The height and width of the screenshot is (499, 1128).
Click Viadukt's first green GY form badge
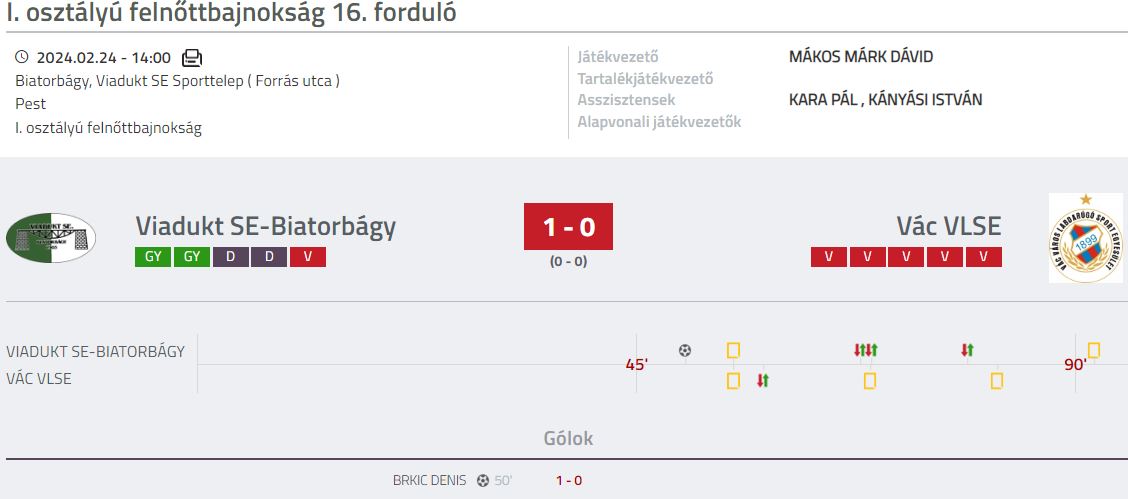[x=153, y=257]
